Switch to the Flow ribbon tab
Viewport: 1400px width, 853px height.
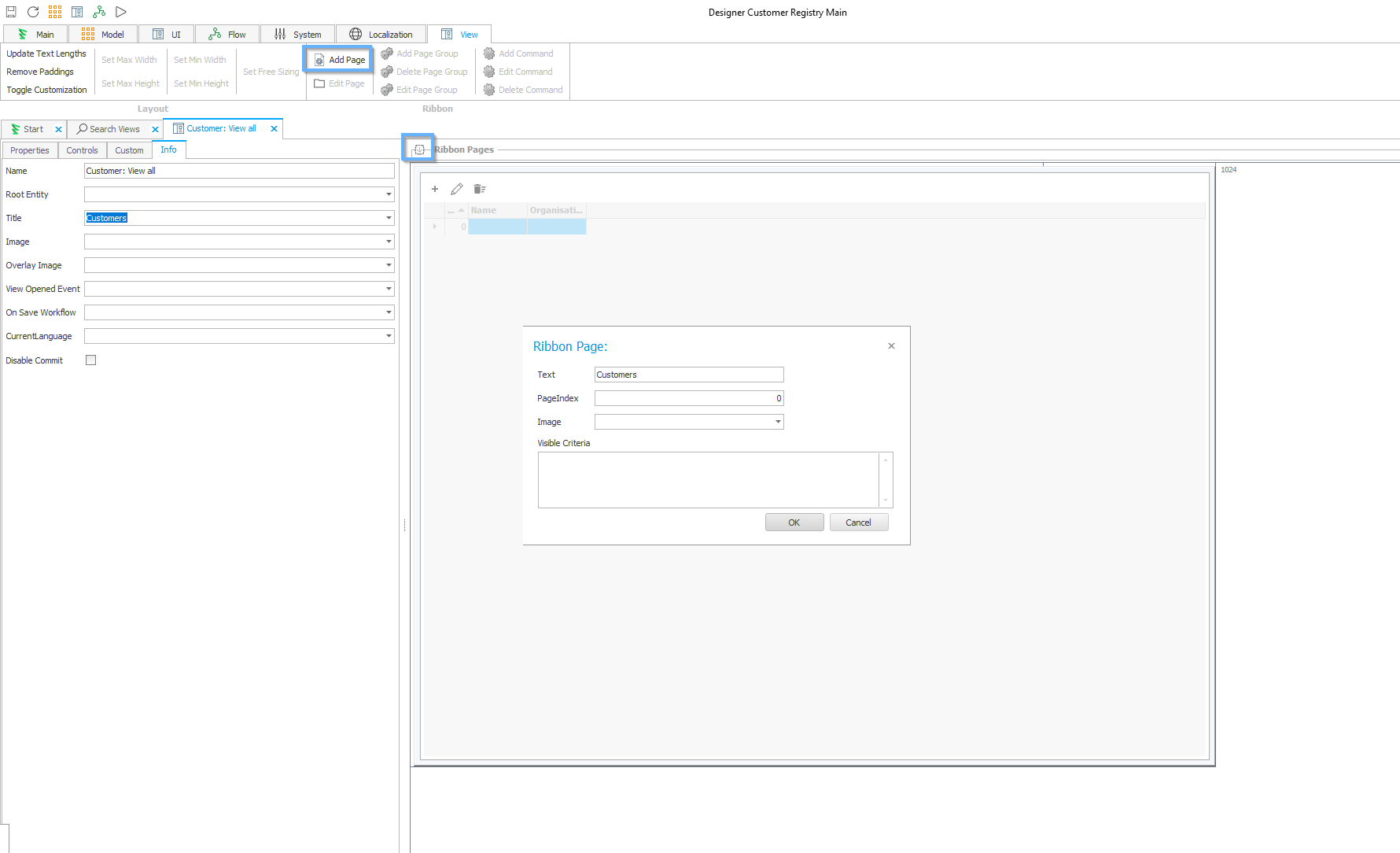coord(227,35)
